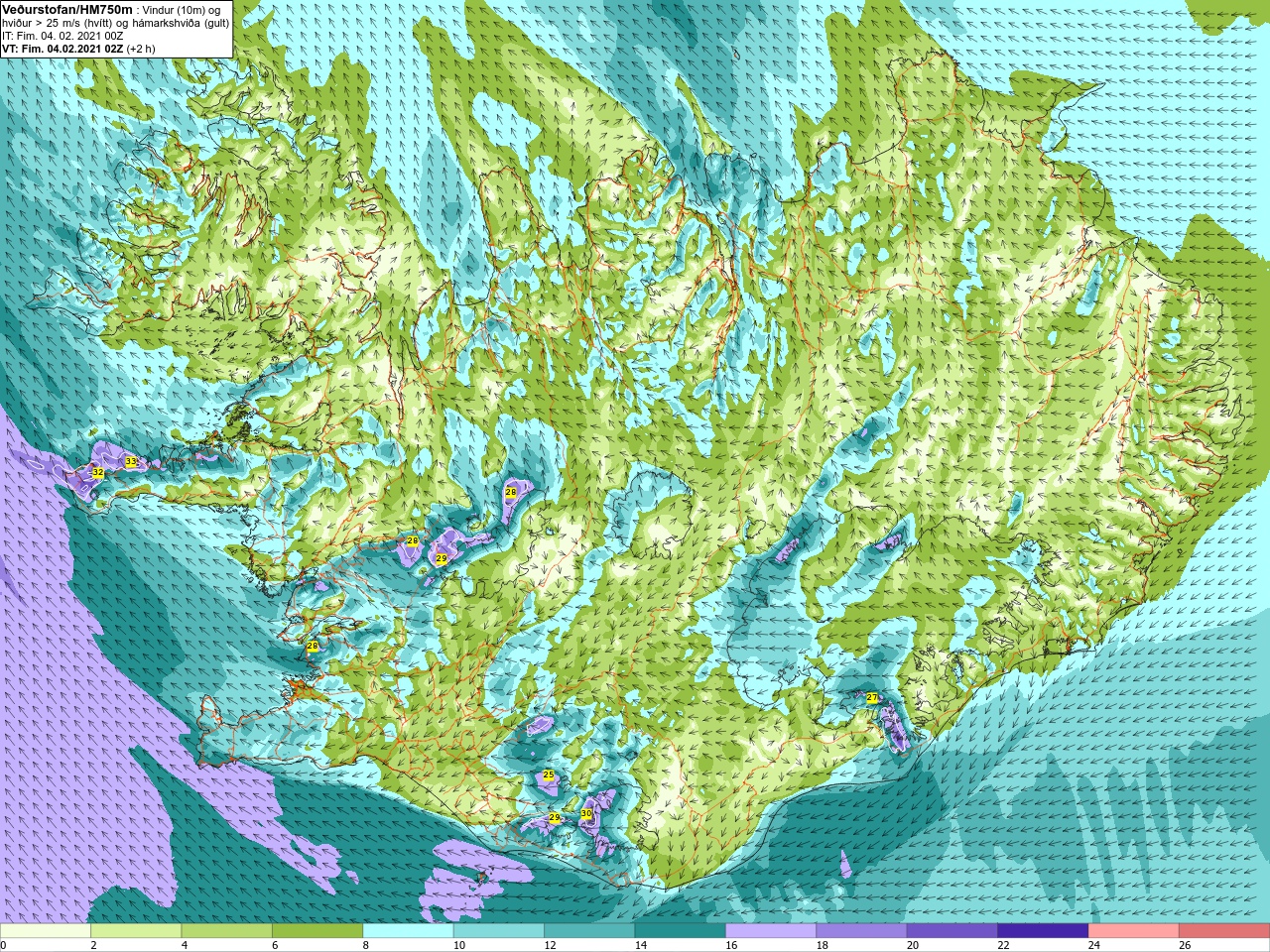
Task: Click the yellow gust label 33
Action: tap(131, 462)
